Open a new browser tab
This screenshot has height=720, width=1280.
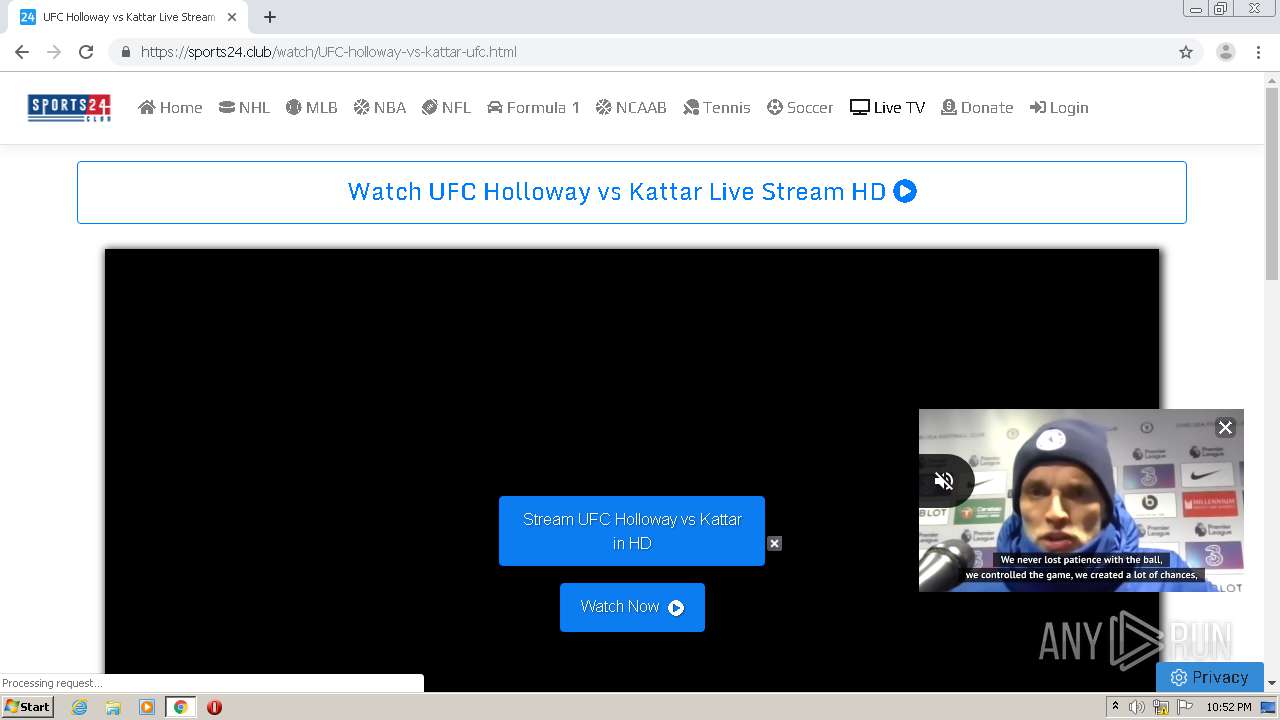270,17
